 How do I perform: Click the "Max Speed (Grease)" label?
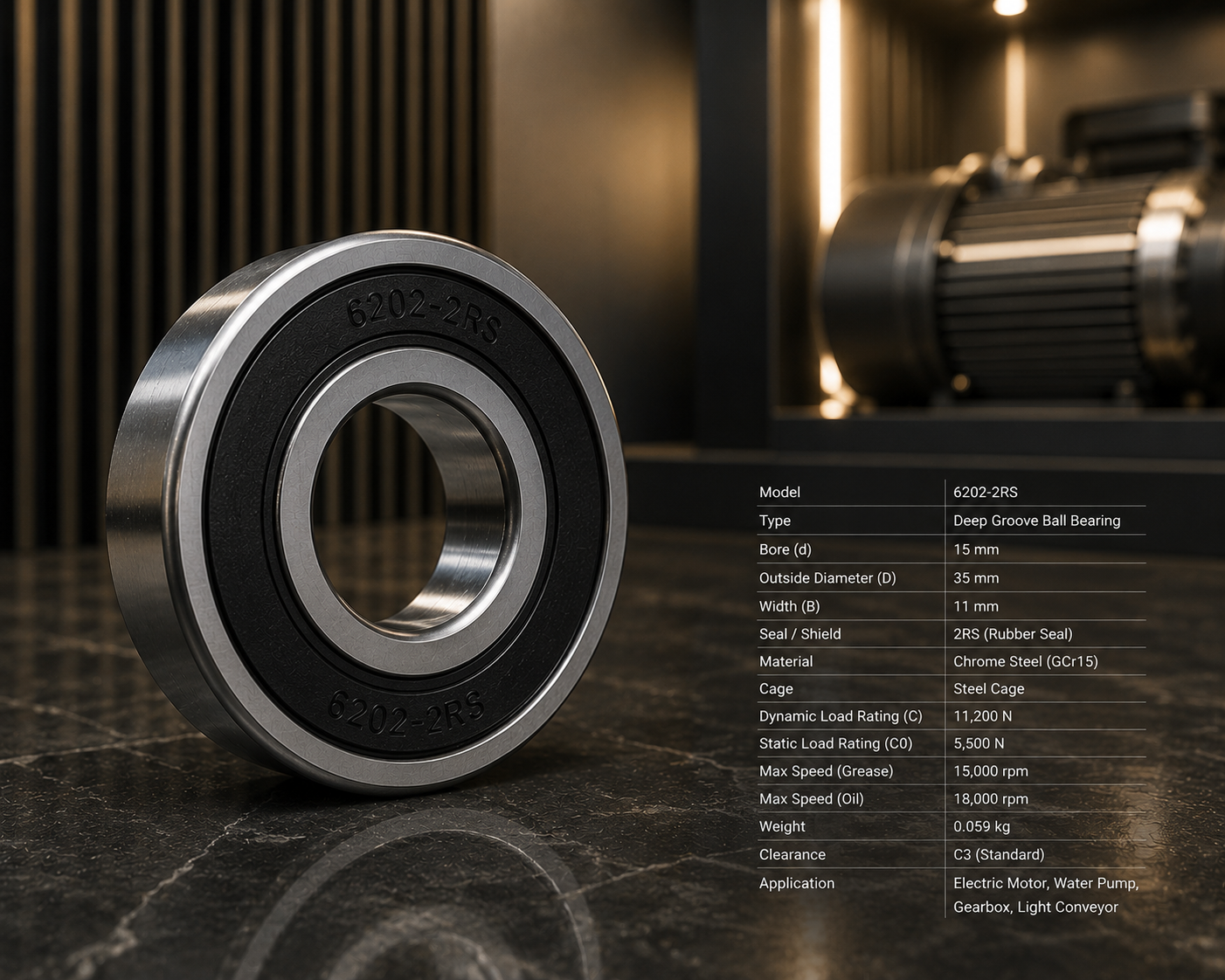coord(827,771)
